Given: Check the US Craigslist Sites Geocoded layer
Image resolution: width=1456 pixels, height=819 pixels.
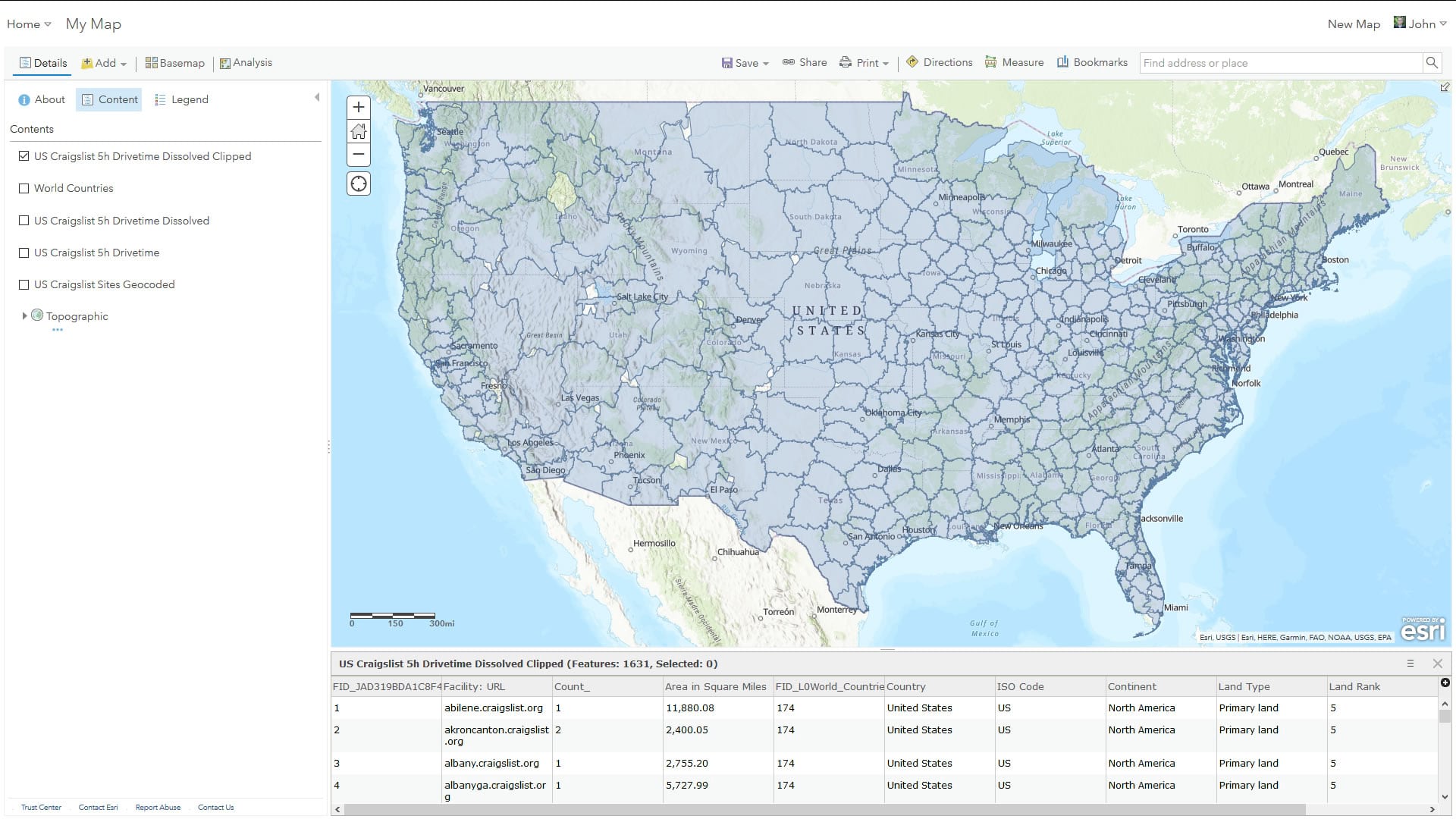Looking at the screenshot, I should (x=24, y=284).
